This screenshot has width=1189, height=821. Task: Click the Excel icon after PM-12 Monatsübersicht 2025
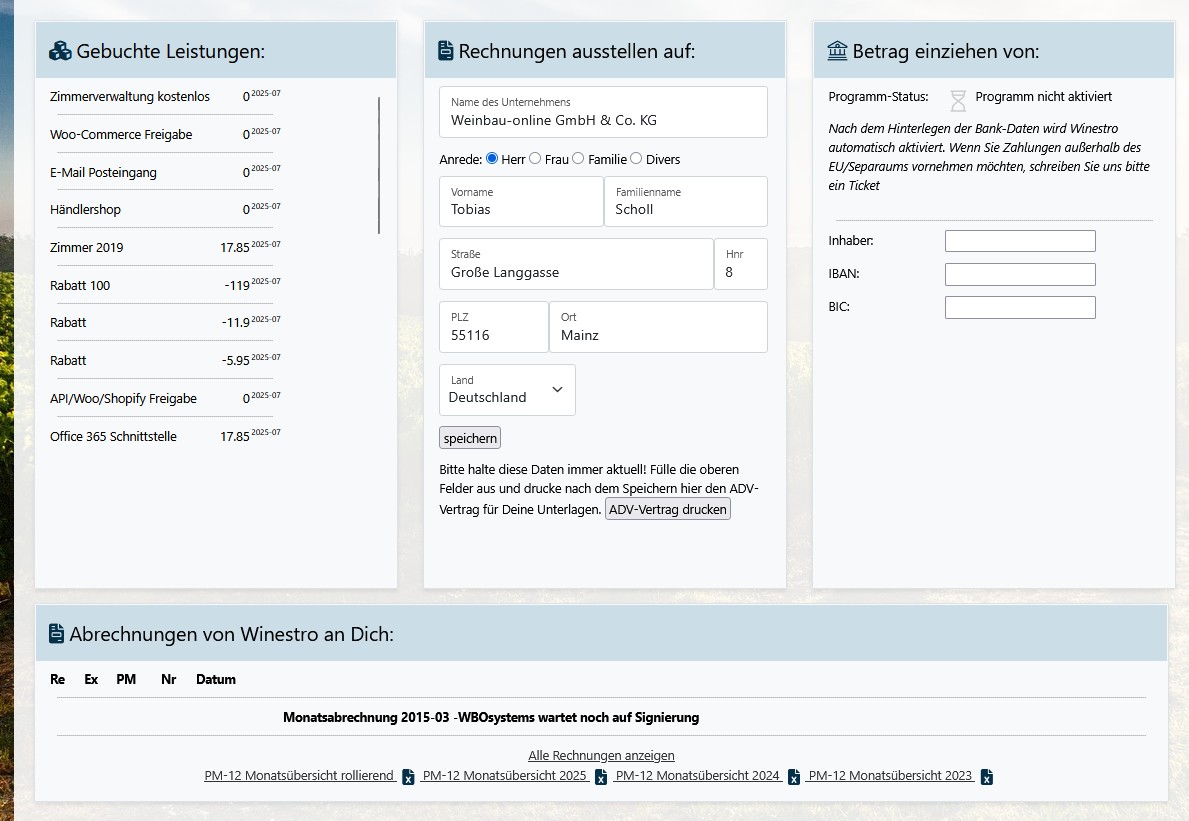tap(601, 777)
